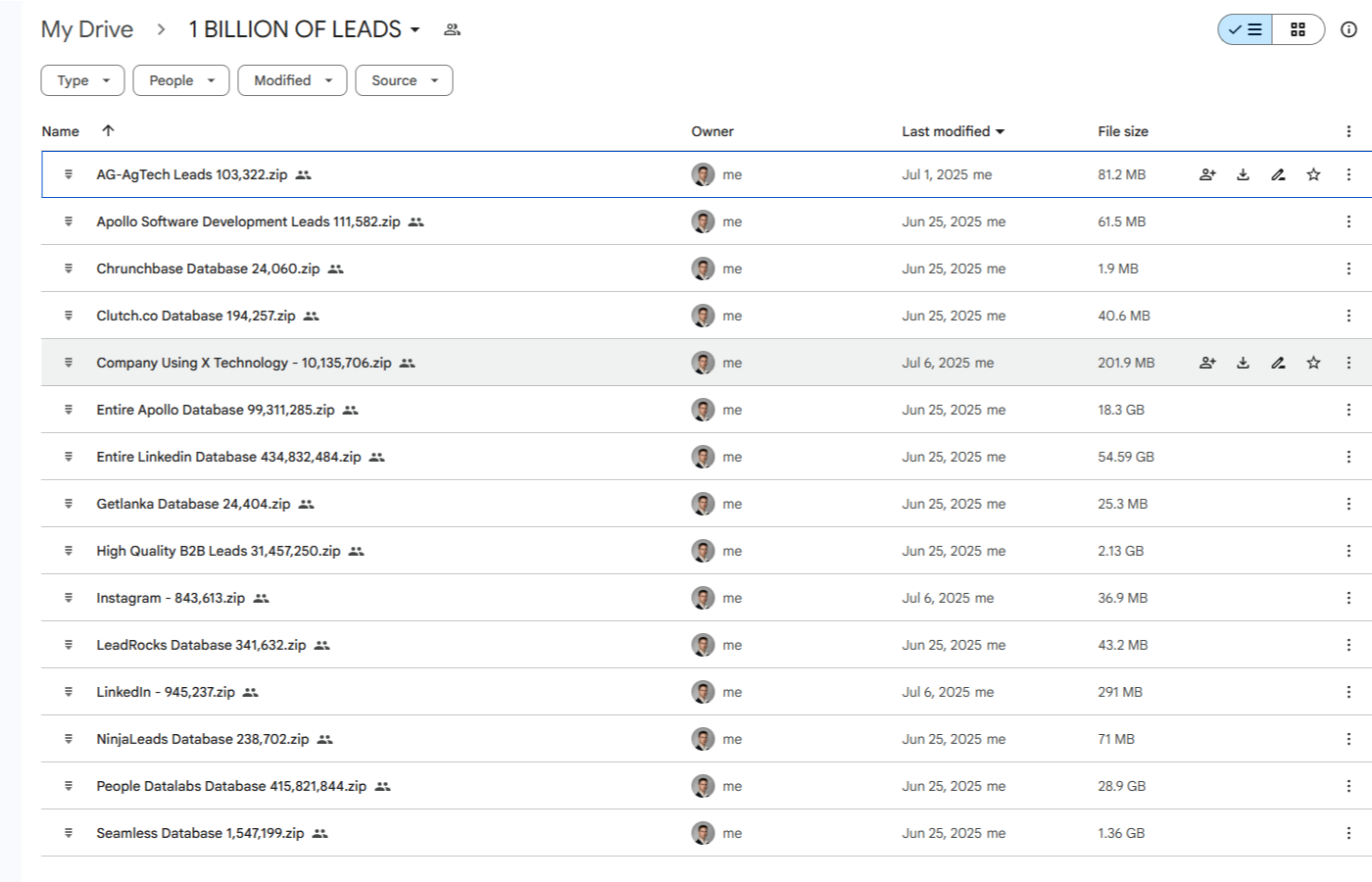Open the Source filter dropdown

point(404,80)
